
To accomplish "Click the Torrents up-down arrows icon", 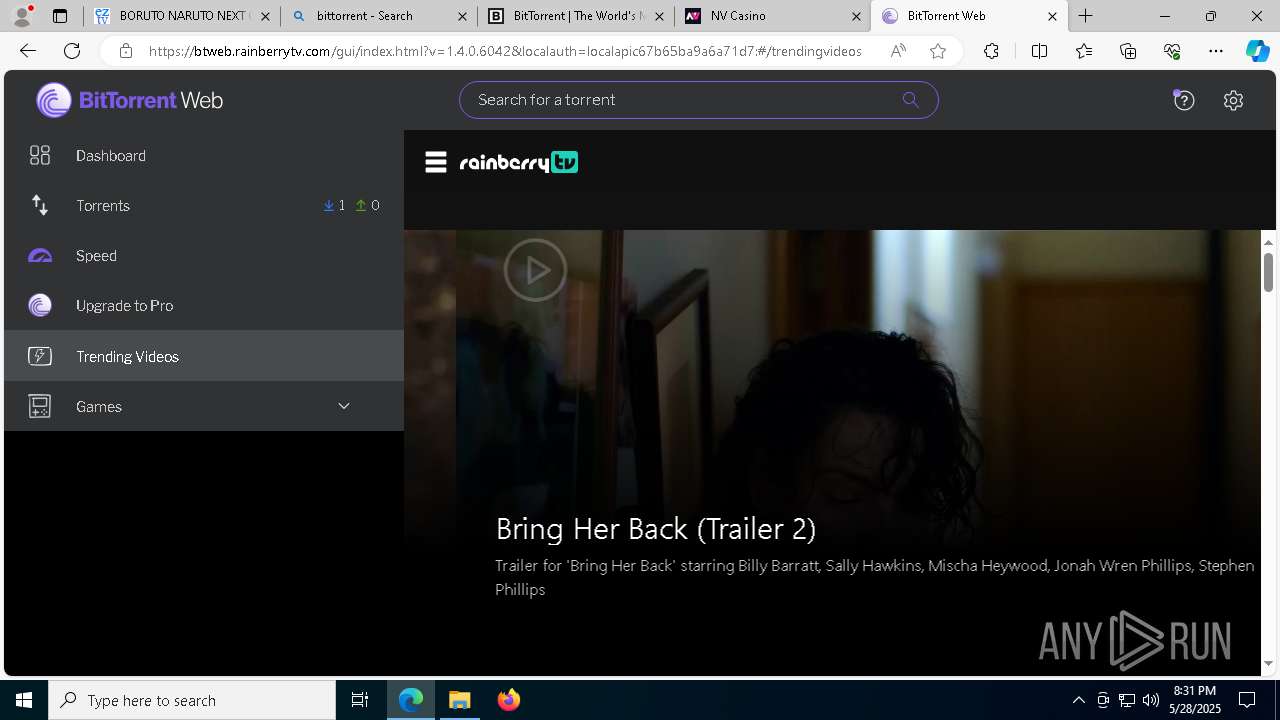I will (x=40, y=205).
